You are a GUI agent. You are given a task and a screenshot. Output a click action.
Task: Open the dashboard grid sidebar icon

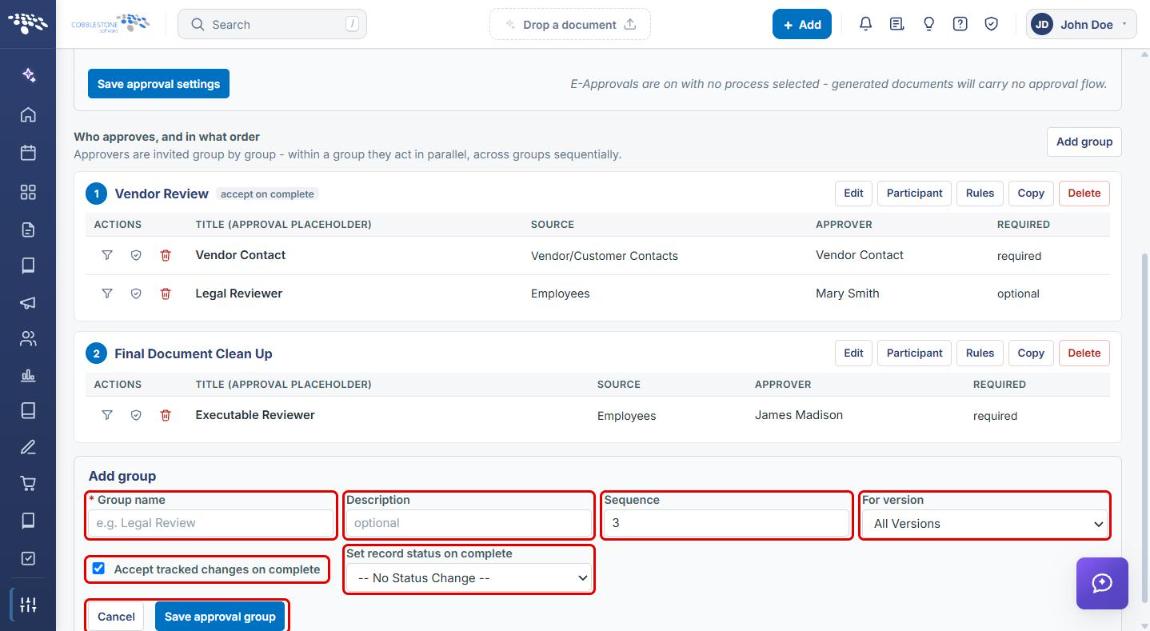click(x=28, y=192)
